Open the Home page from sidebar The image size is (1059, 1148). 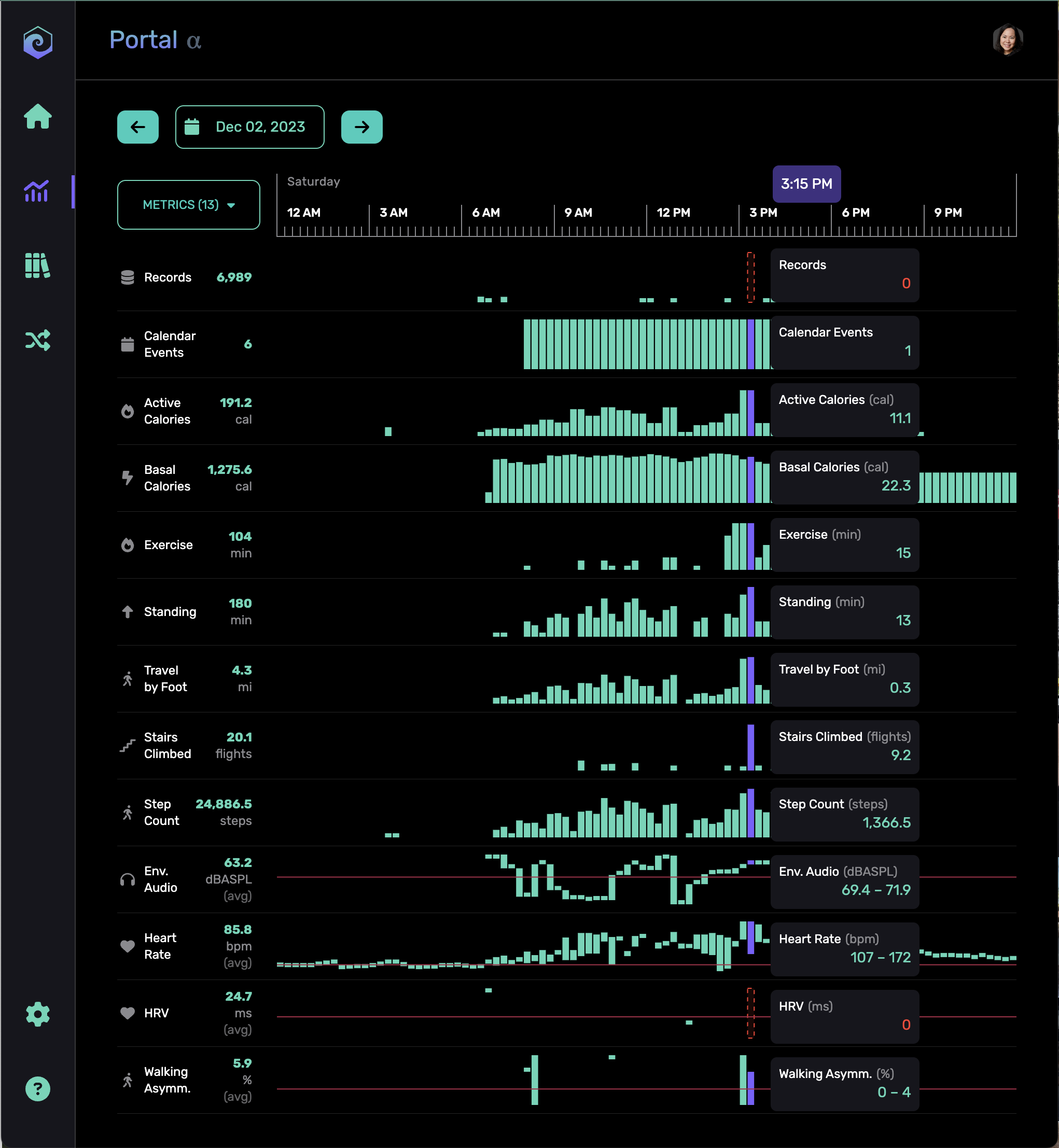38,116
